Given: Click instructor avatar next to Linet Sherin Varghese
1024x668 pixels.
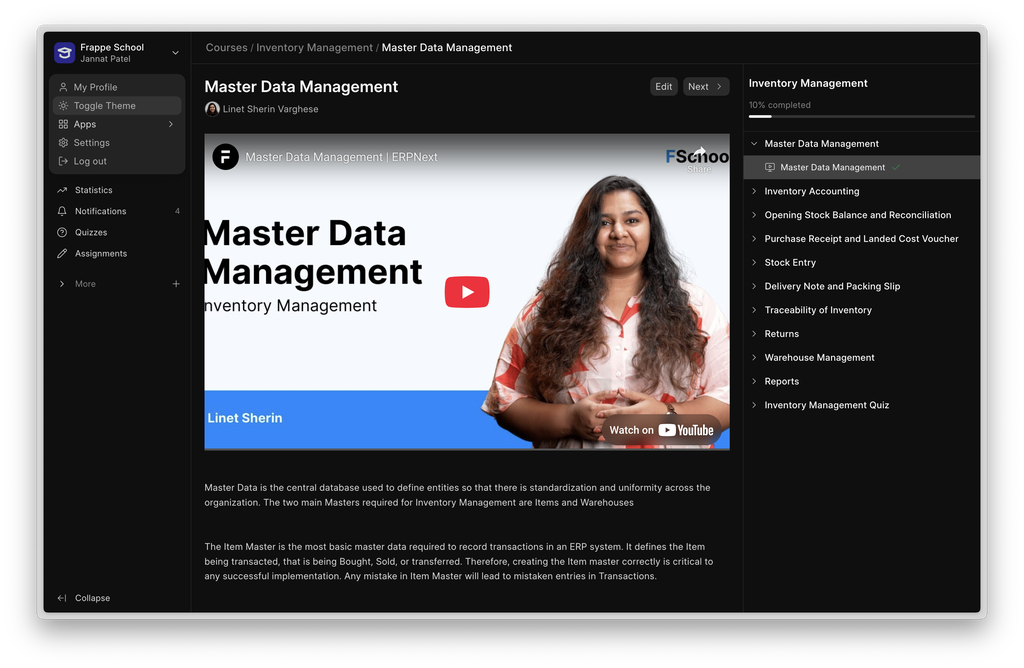Looking at the screenshot, I should pos(212,109).
